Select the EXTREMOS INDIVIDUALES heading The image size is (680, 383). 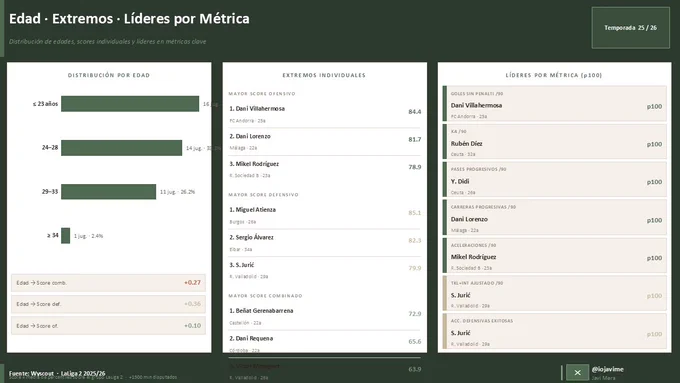point(324,75)
